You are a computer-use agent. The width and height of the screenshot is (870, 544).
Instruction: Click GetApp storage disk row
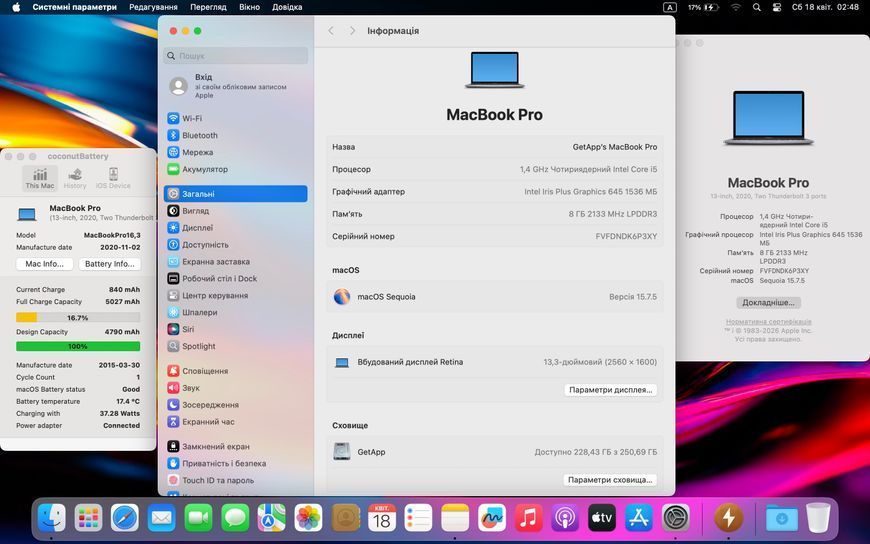(x=494, y=452)
